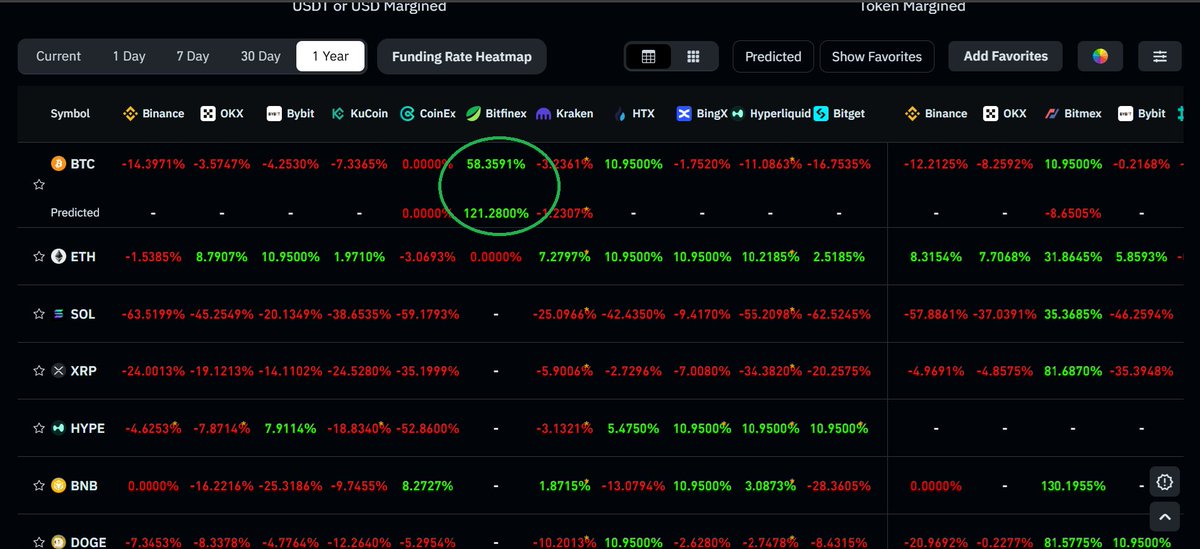The image size is (1200, 549).
Task: Click the XRP coin icon
Action: click(x=58, y=371)
